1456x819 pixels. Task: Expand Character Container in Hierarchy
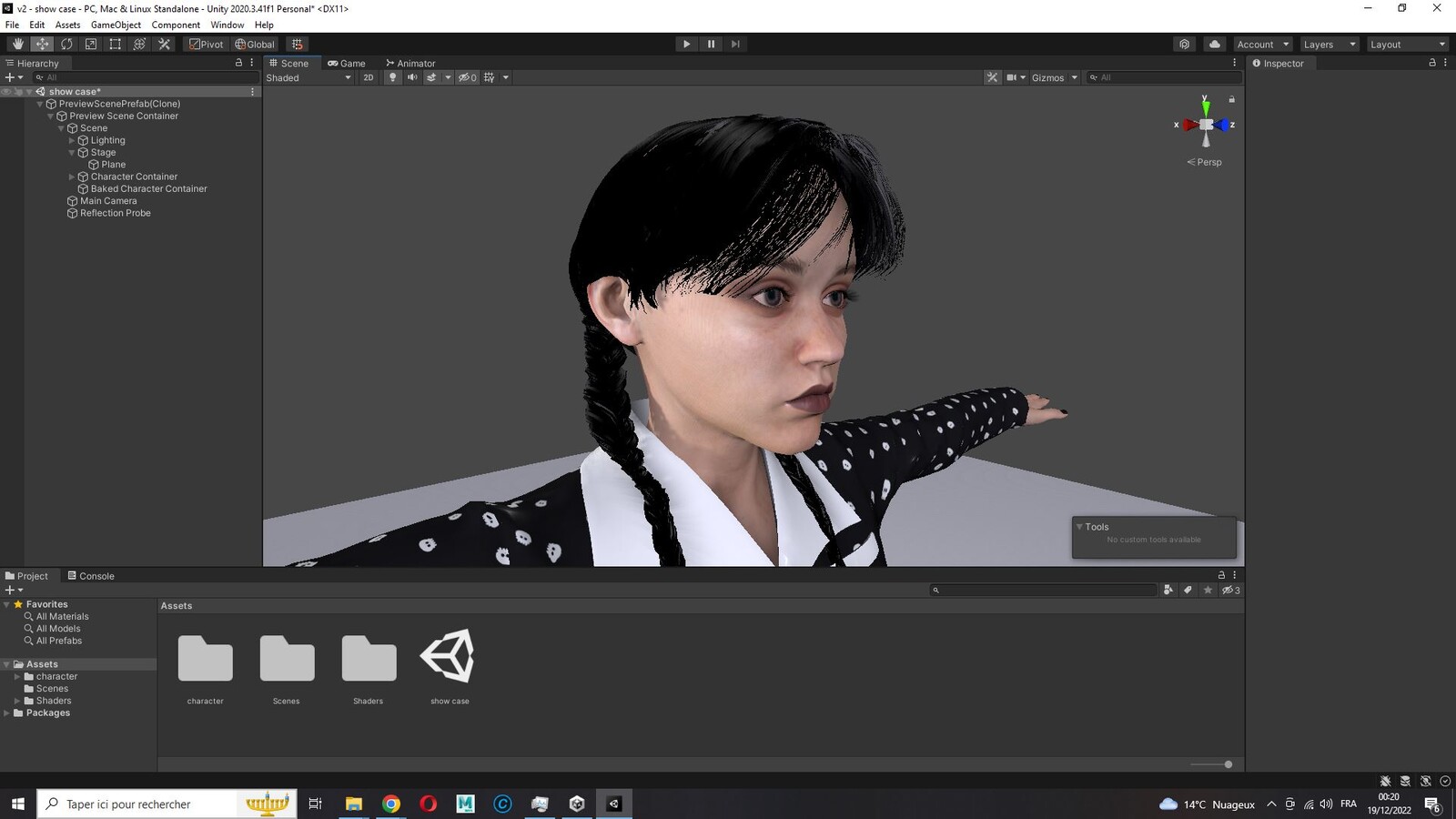[72, 177]
